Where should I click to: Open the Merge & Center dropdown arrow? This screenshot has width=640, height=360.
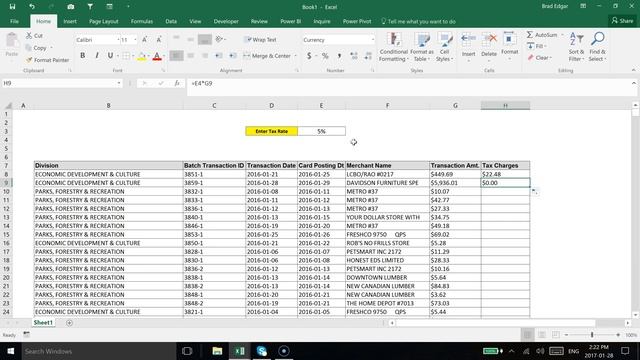(295, 56)
